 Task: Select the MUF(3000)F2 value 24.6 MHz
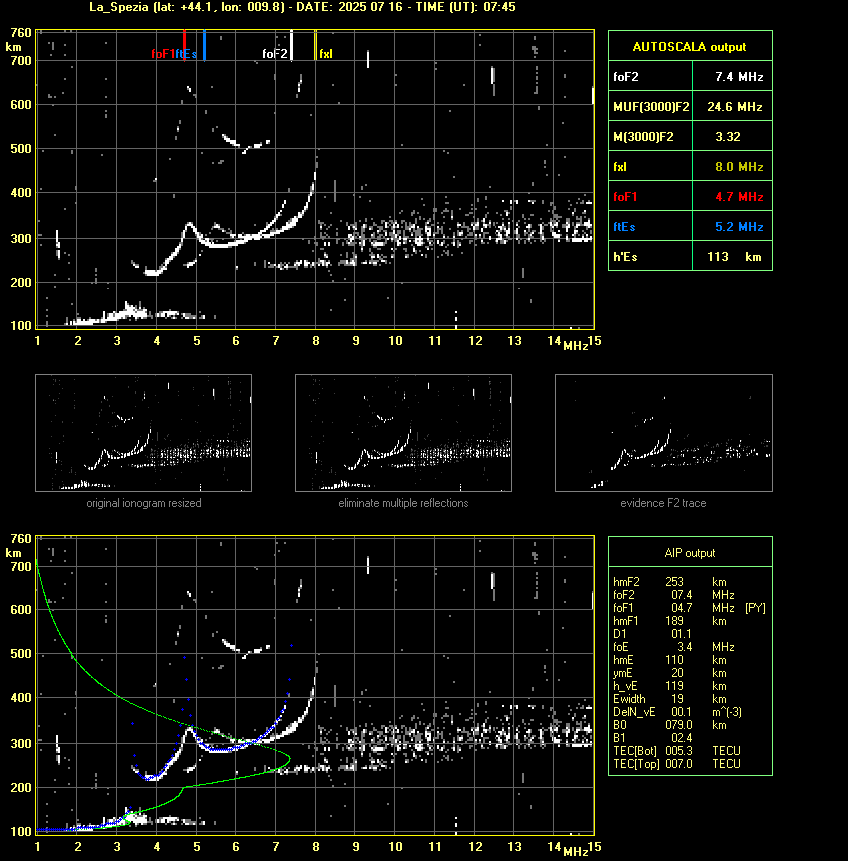[x=734, y=107]
